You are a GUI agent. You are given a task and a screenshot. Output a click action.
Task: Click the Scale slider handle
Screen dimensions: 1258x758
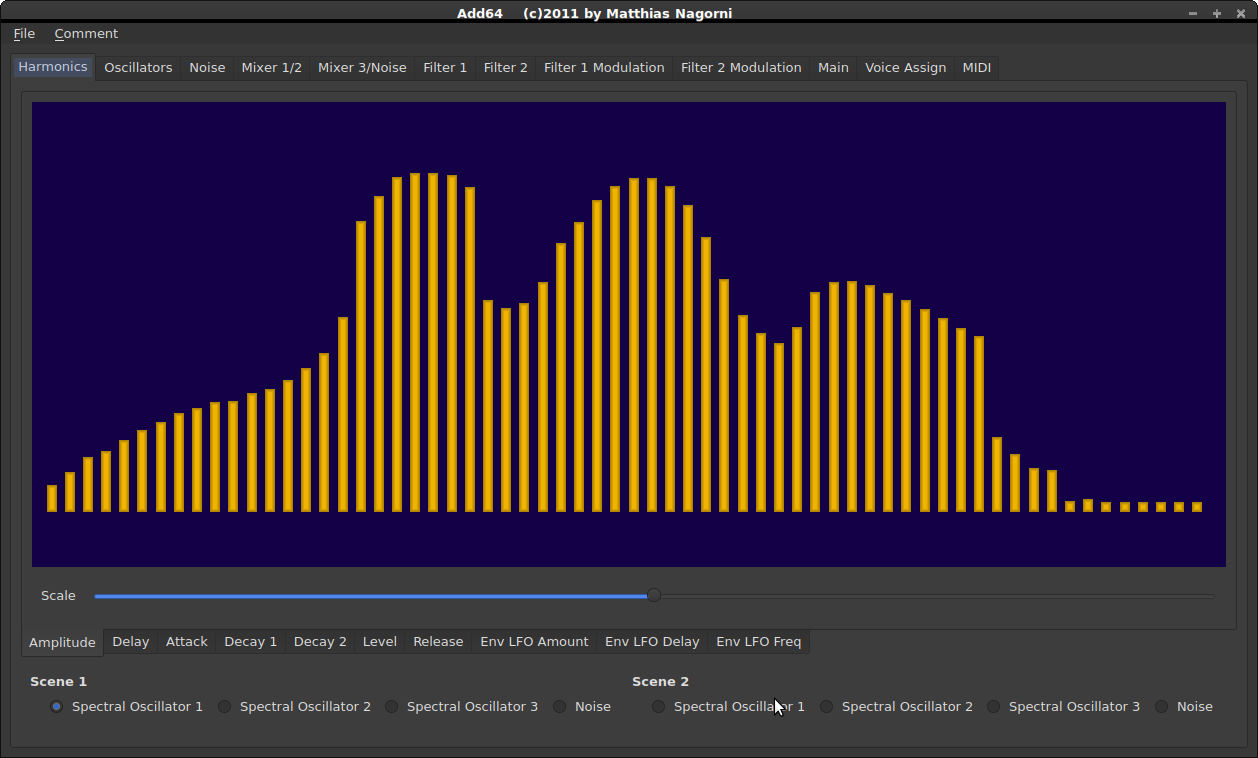tap(654, 596)
